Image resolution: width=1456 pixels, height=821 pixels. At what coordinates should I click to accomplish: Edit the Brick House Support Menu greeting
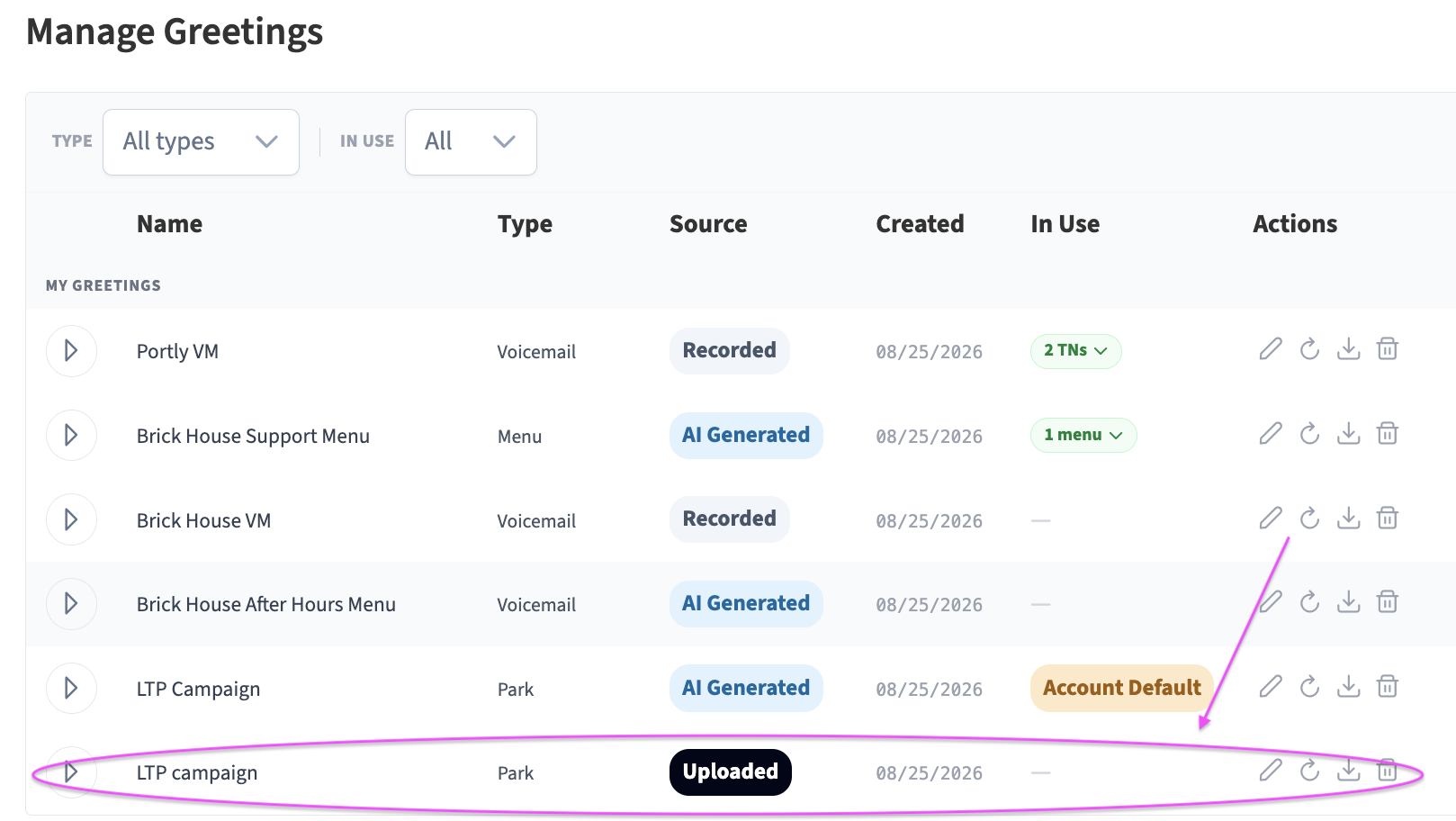[x=1271, y=434]
